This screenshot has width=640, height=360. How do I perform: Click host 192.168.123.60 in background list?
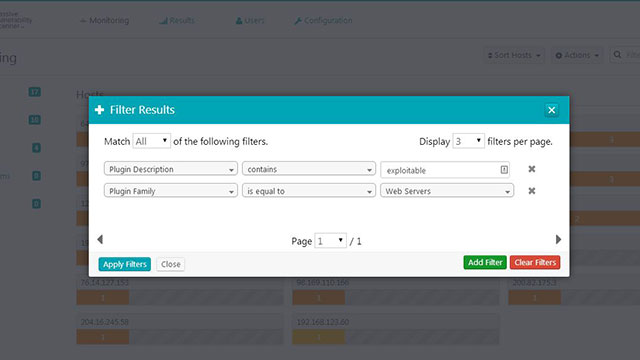322,322
